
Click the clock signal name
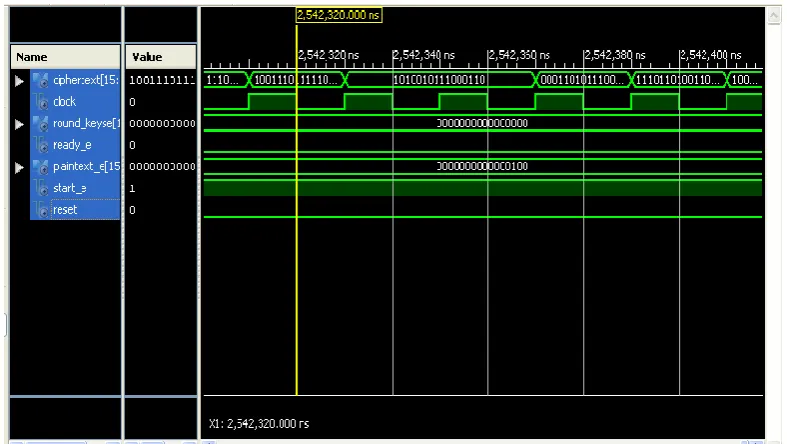point(65,101)
